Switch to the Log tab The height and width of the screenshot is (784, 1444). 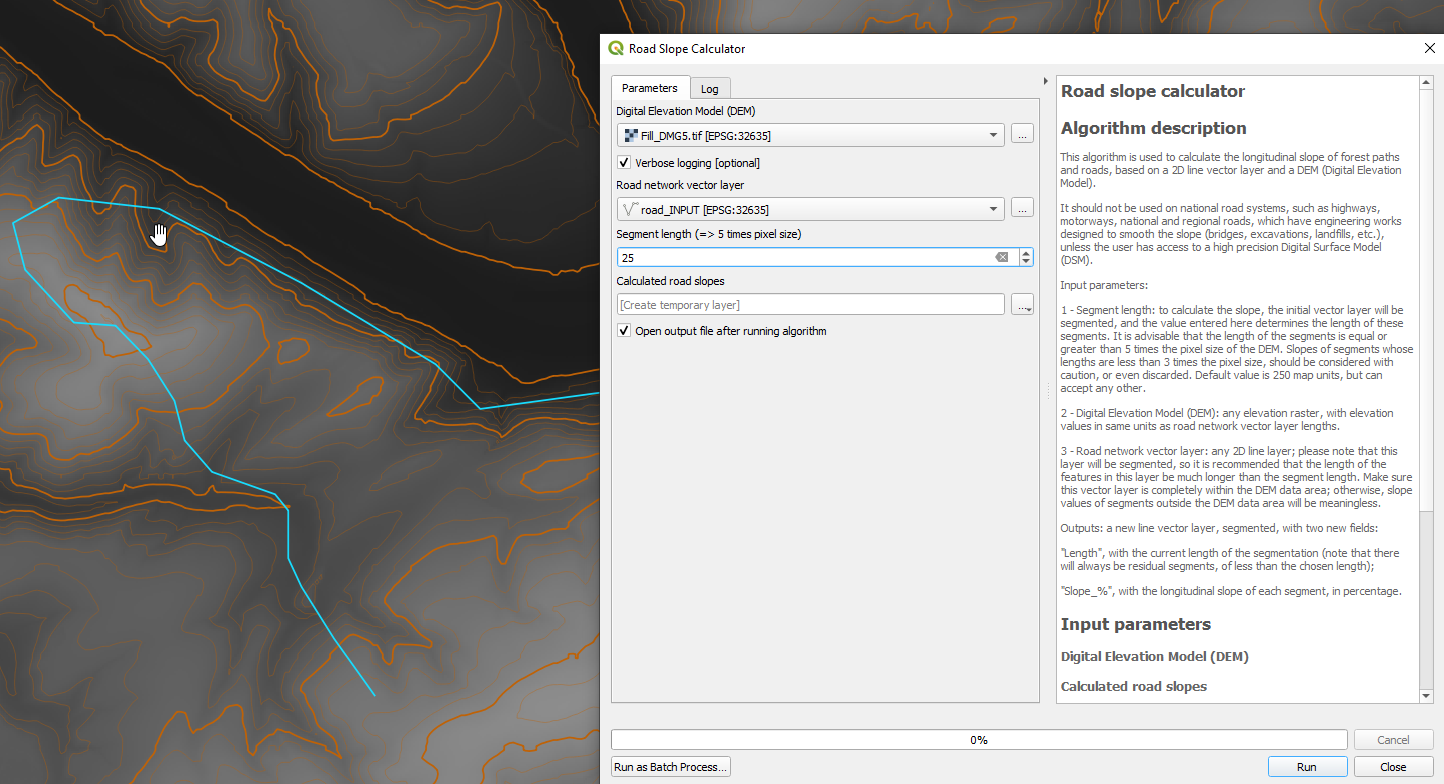point(710,89)
